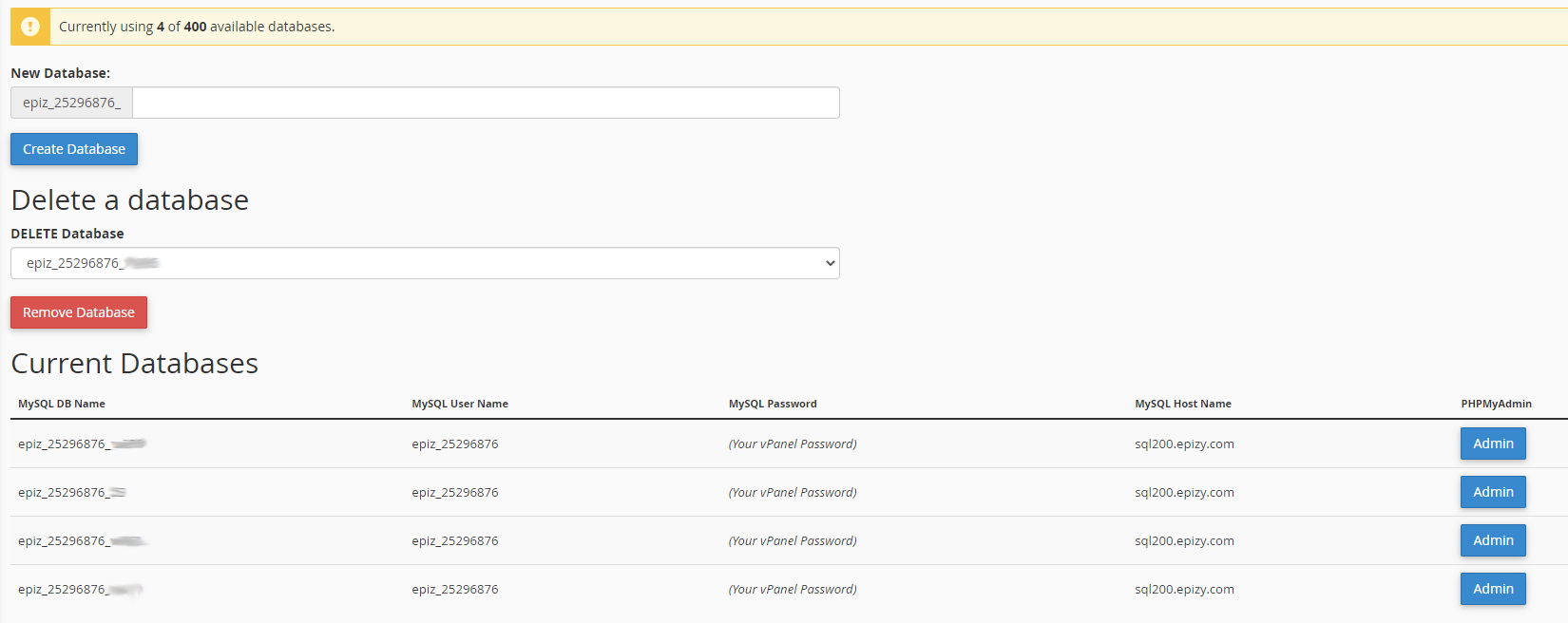Click the Admin button in the last row
This screenshot has width=1568, height=623.
(1492, 589)
